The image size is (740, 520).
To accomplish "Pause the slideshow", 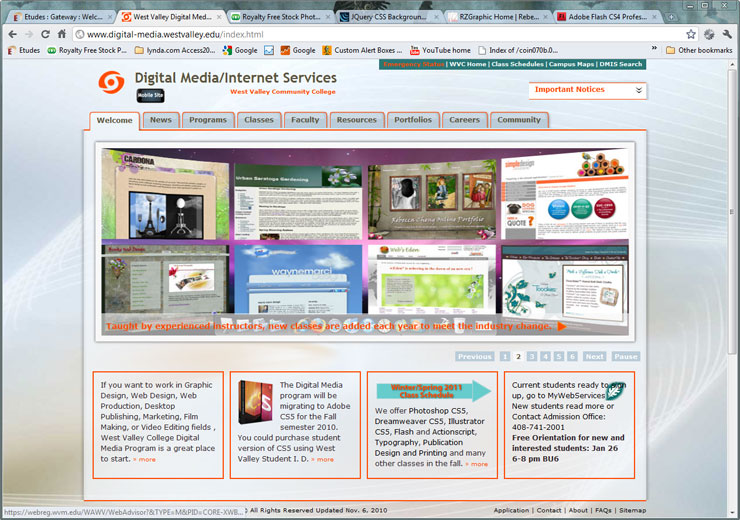I will coord(626,357).
